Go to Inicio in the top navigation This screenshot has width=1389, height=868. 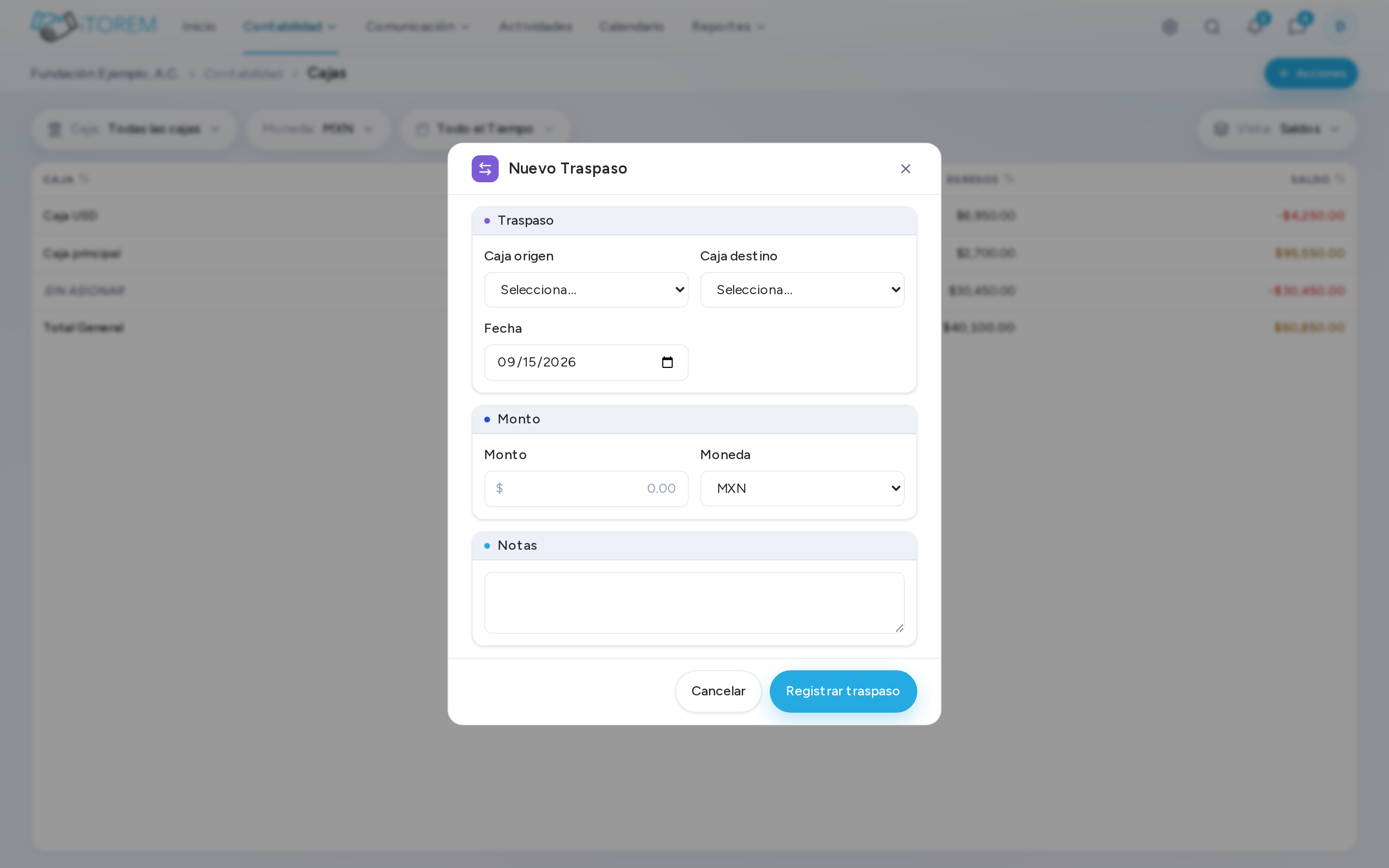coord(199,27)
